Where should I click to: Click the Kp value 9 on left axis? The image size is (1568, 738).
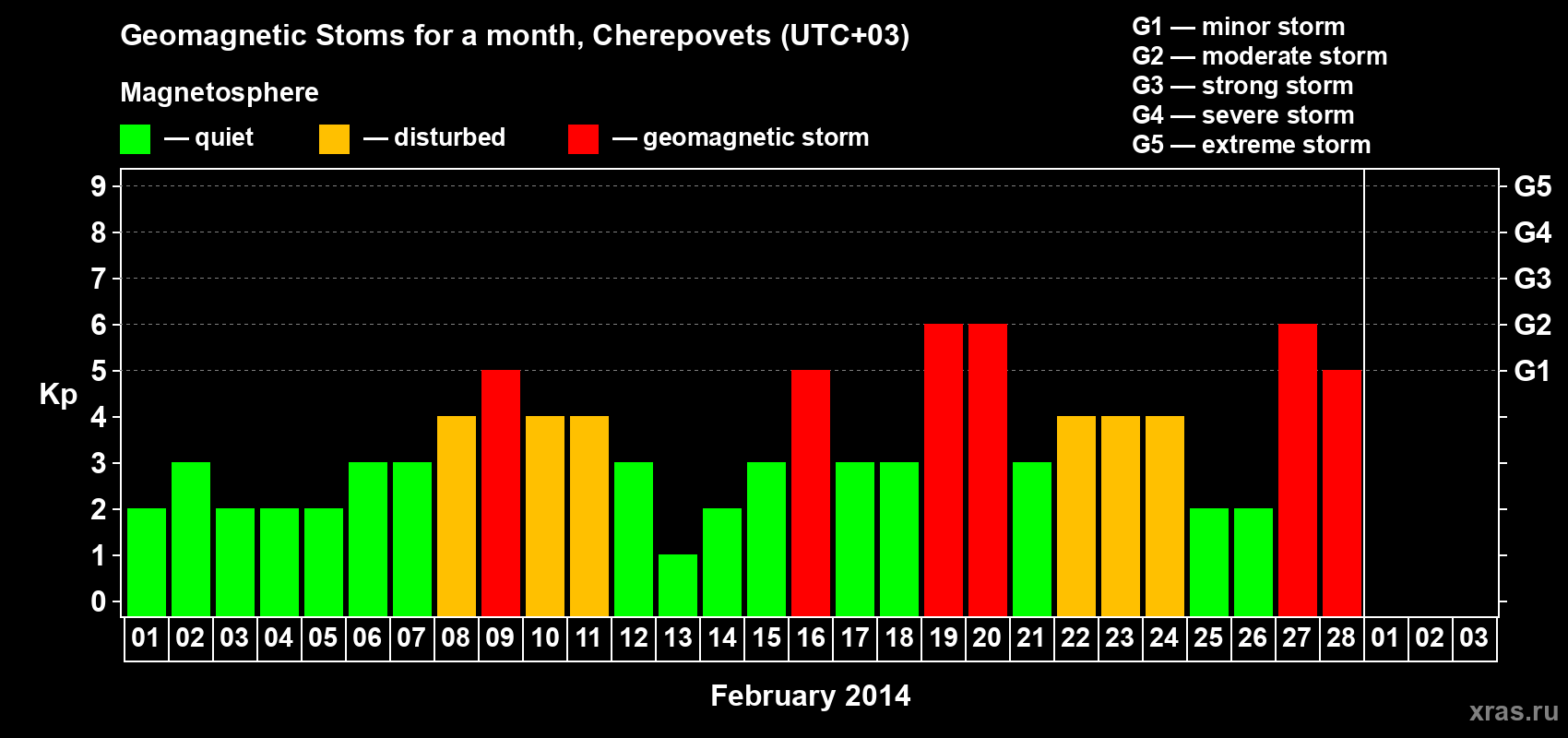pos(99,186)
